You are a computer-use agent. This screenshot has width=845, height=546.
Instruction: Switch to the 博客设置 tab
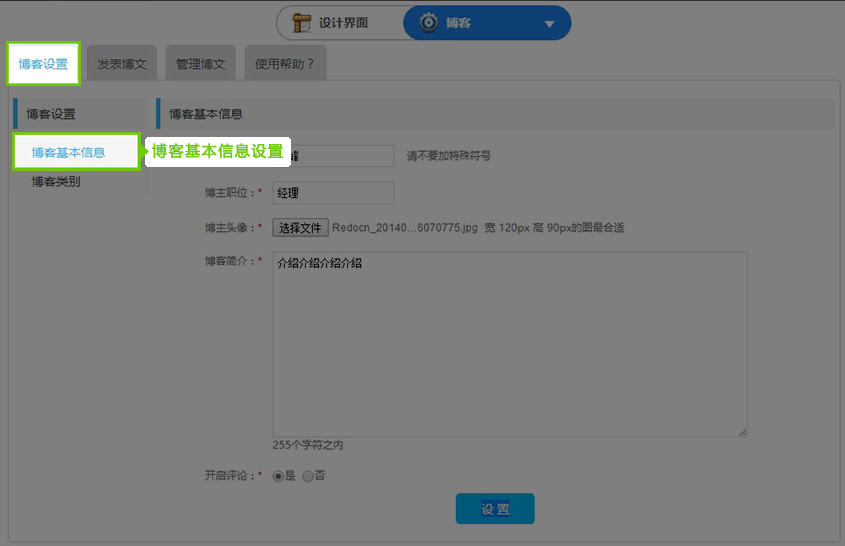coord(43,64)
